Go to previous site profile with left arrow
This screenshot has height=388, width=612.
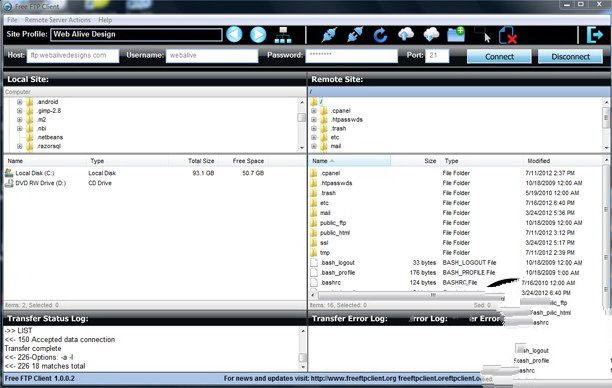(x=234, y=35)
